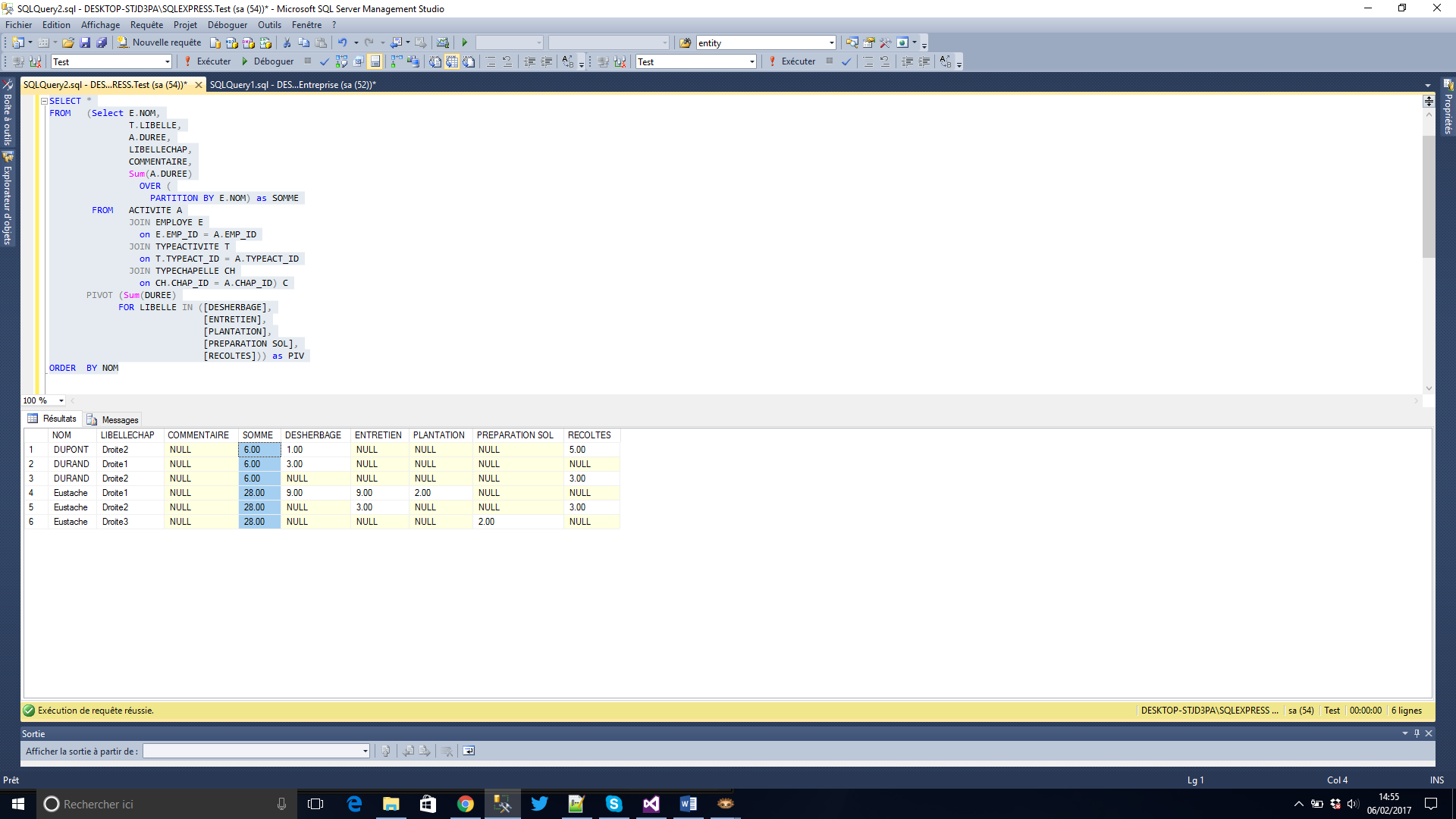
Task: Open the file using the folder icon
Action: click(x=68, y=43)
